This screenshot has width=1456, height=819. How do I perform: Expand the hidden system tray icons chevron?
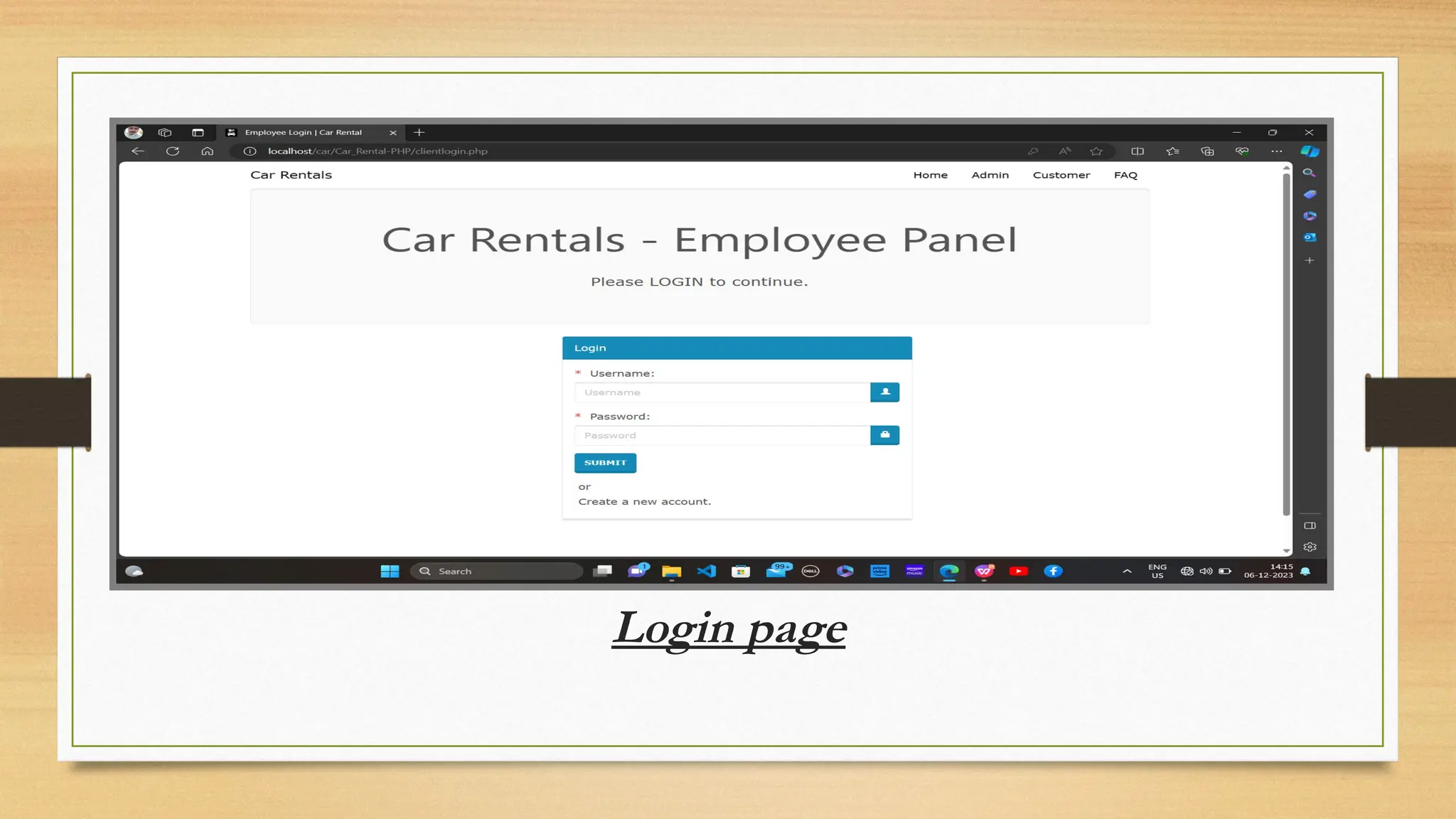[x=1127, y=572]
